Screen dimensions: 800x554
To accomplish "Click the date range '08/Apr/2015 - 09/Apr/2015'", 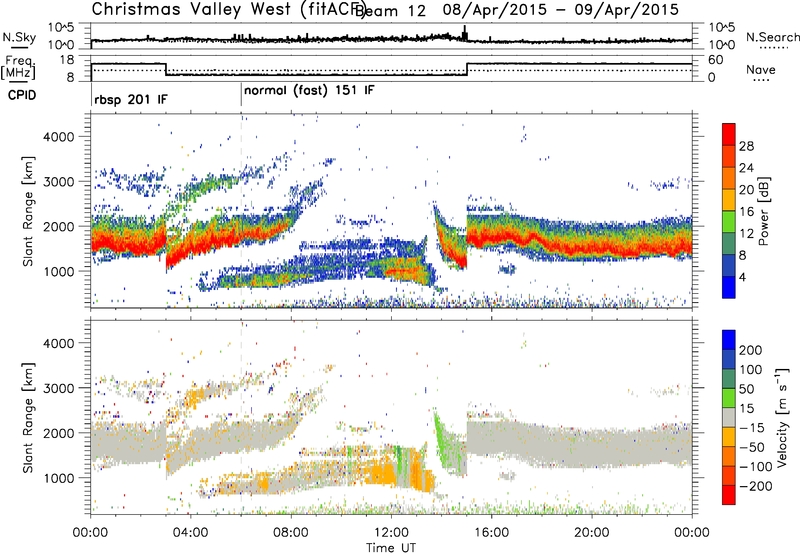I will [x=561, y=10].
